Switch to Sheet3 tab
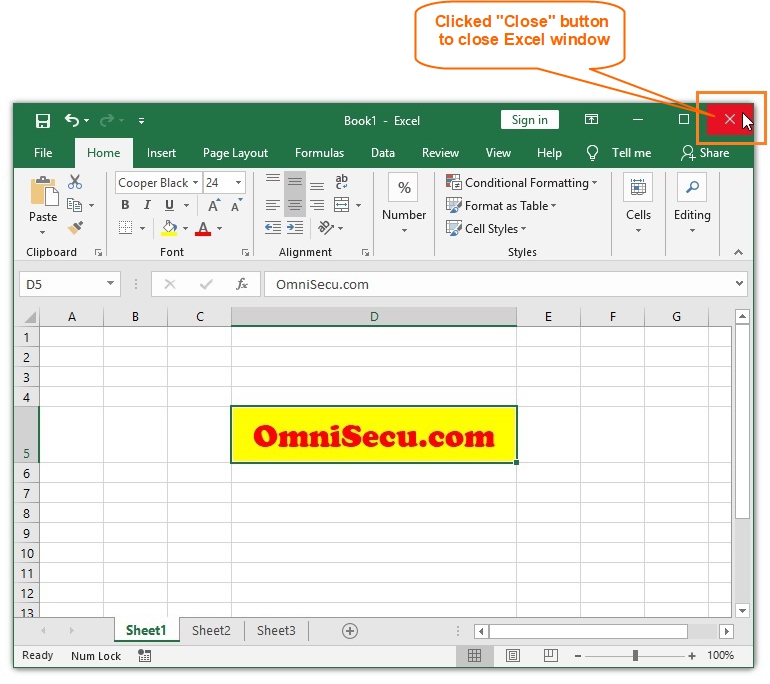Image resolution: width=770 pixels, height=684 pixels. (276, 630)
